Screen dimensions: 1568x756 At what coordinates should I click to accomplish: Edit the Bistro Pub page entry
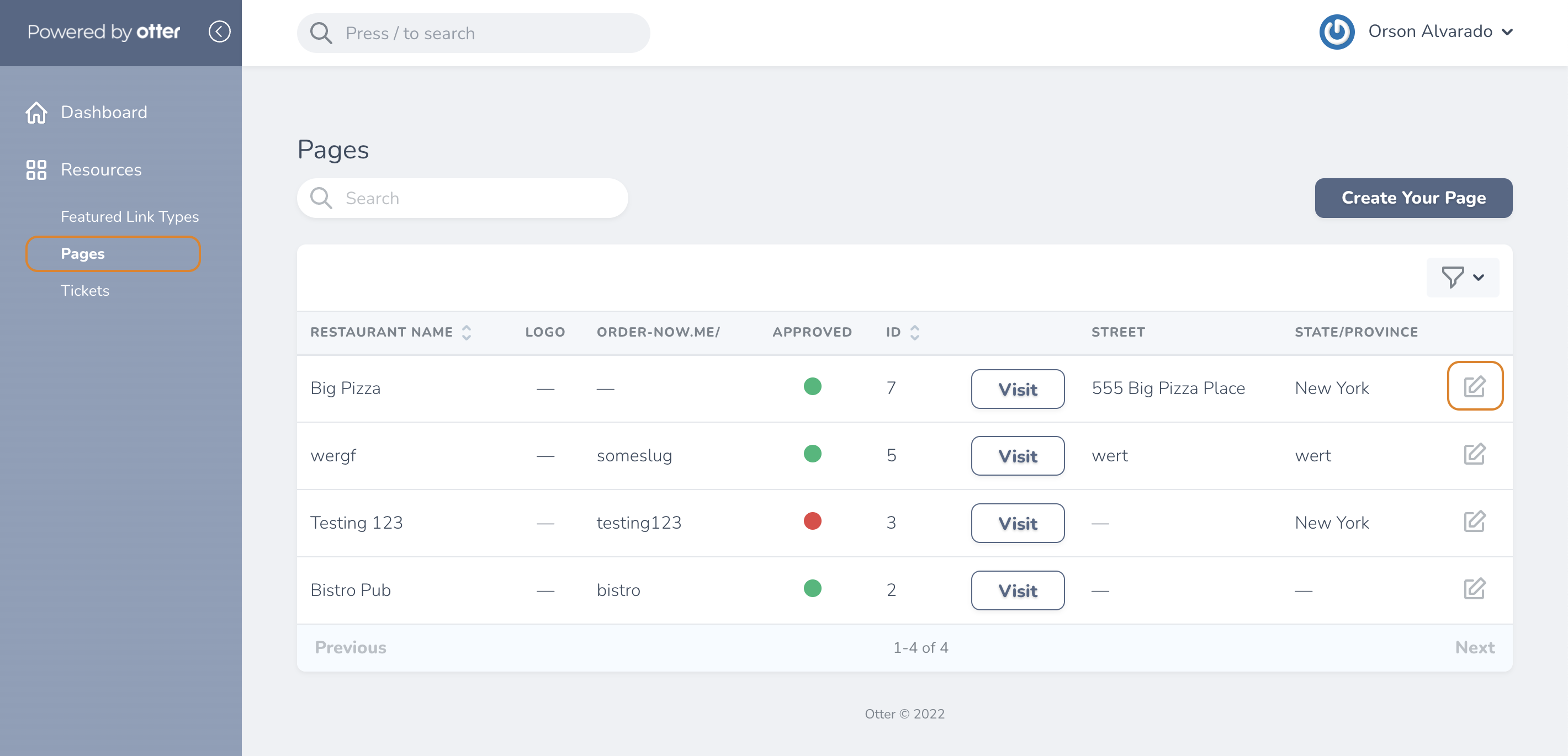tap(1474, 589)
